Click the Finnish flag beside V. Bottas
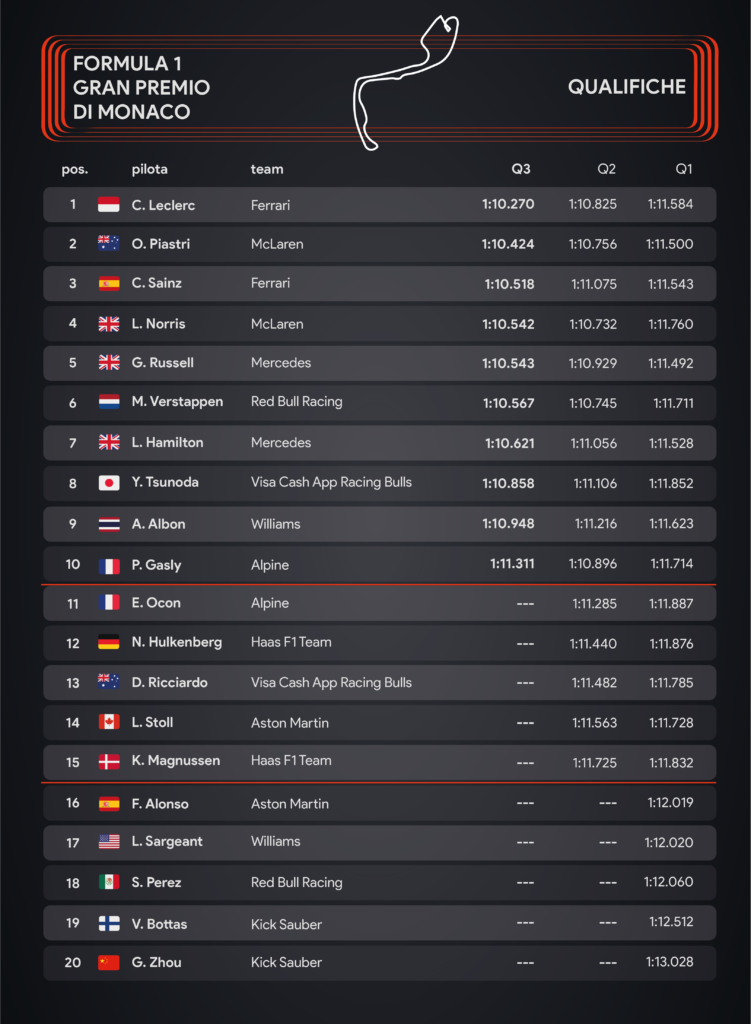 tap(109, 924)
